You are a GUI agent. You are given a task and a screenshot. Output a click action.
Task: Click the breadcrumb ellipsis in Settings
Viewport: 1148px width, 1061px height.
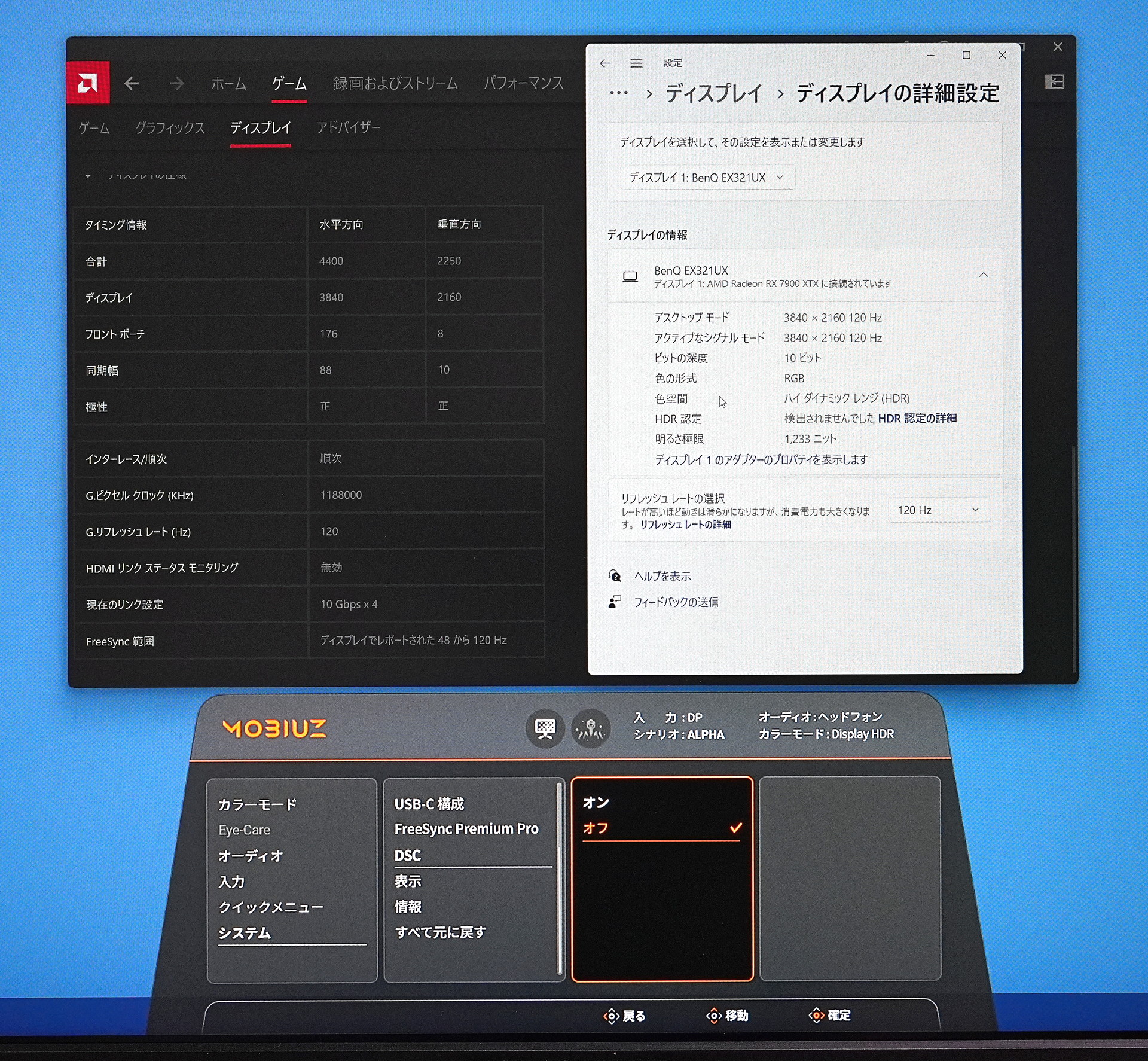618,93
